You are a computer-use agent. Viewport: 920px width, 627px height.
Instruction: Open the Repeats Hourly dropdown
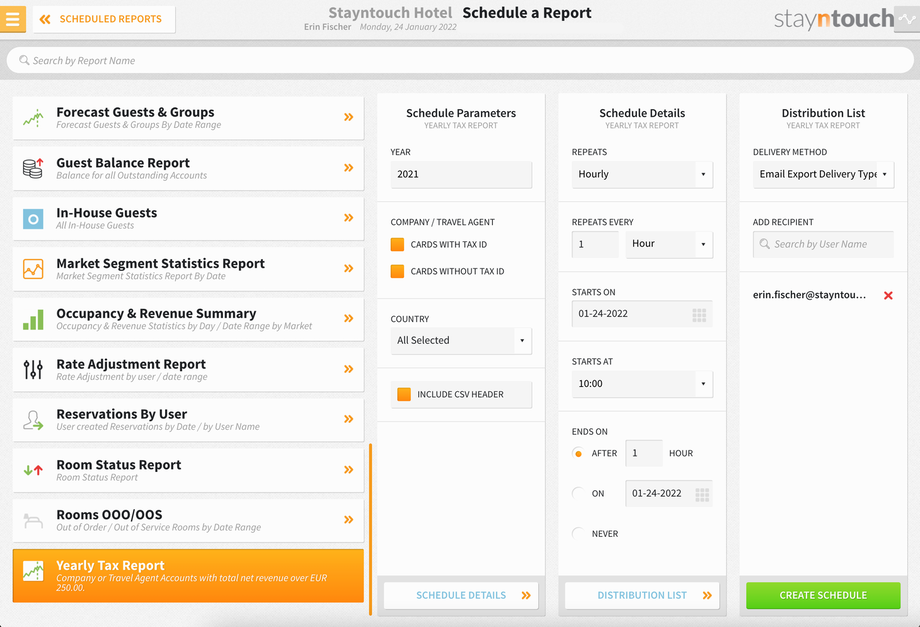pos(642,175)
